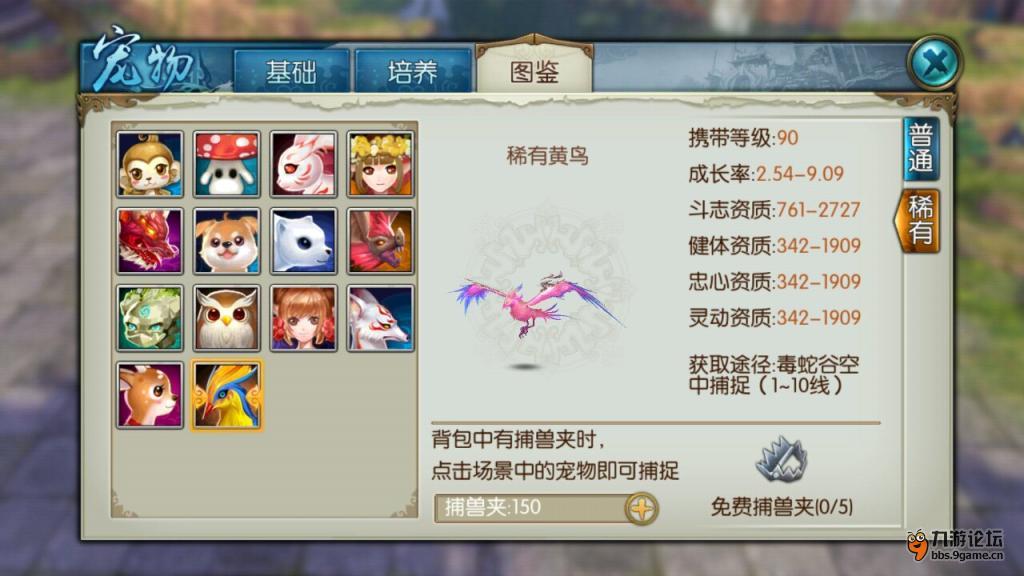Close the pet window
The width and height of the screenshot is (1024, 576).
(935, 63)
